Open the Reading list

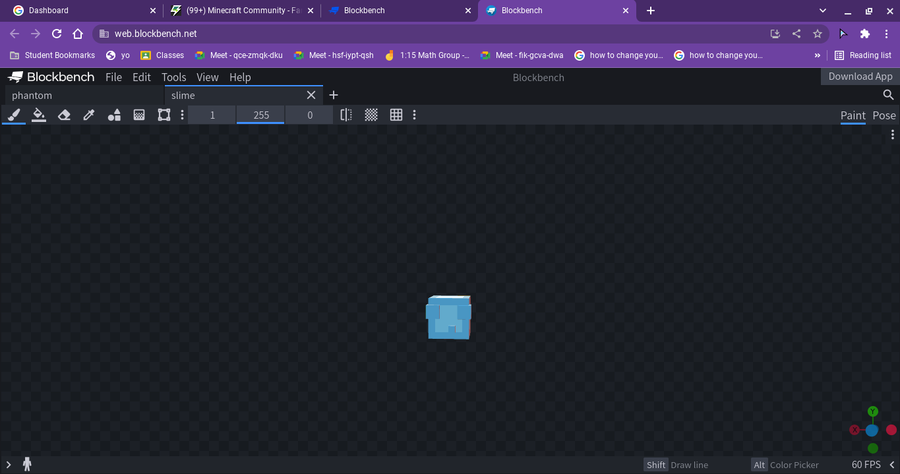point(863,55)
